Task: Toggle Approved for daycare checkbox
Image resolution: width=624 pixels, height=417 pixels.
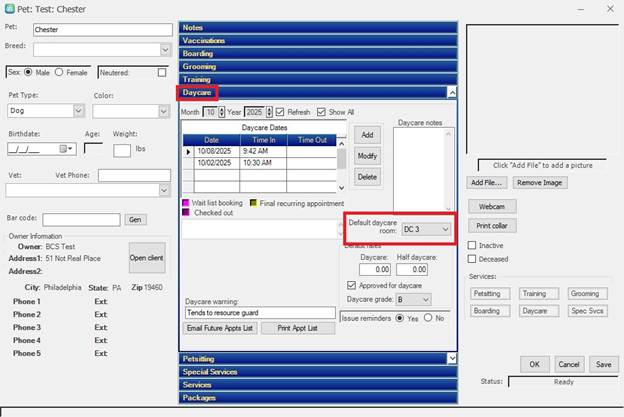Action: pos(350,285)
